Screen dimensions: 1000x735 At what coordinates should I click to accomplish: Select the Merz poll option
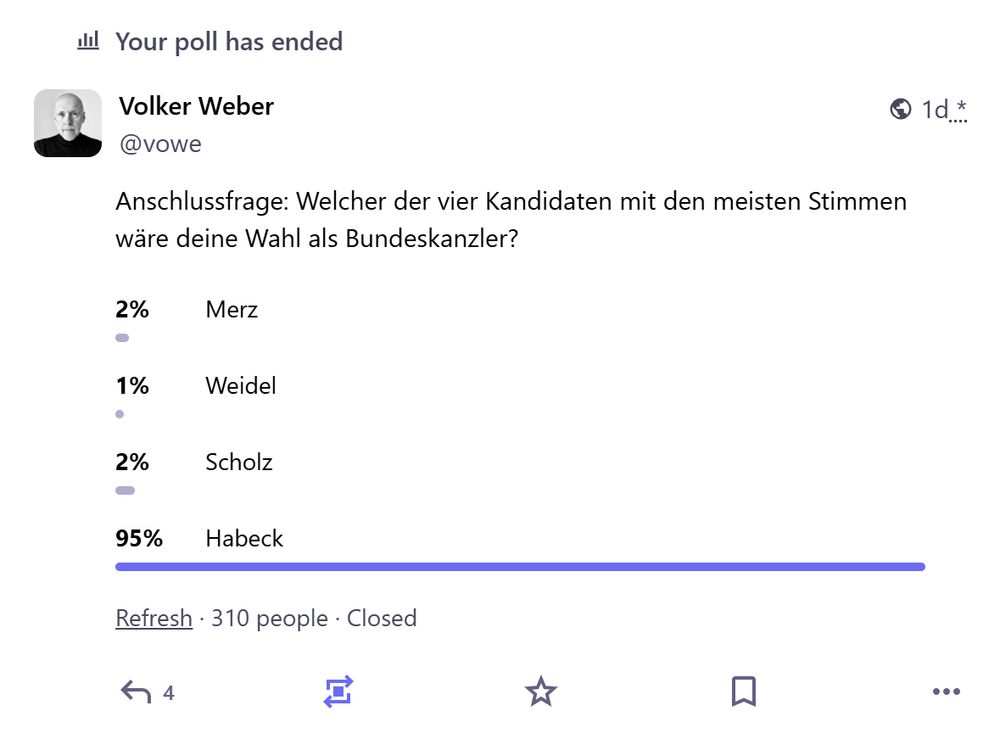[x=231, y=310]
